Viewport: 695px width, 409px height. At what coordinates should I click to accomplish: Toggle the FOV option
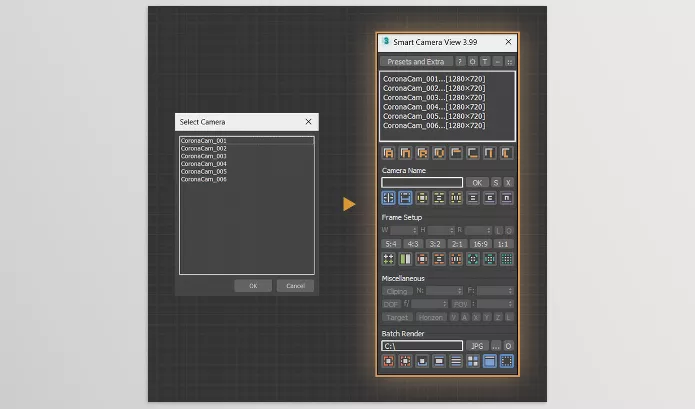tap(461, 304)
